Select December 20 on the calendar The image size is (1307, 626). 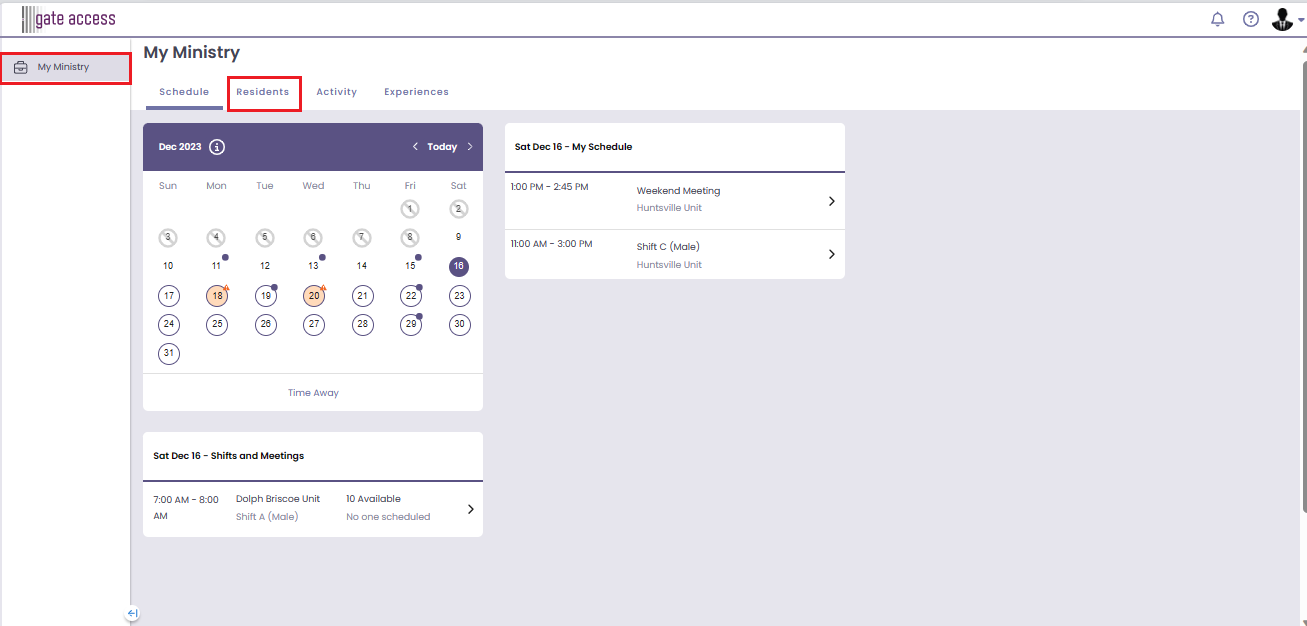click(314, 296)
